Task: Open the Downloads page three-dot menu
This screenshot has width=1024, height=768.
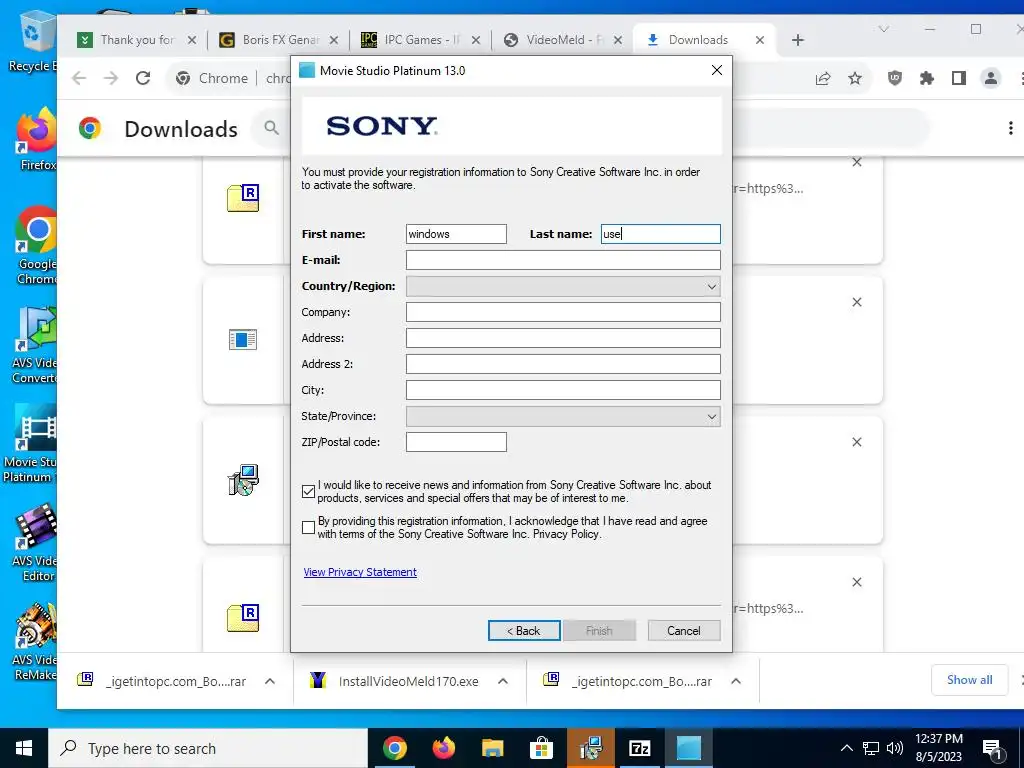Action: point(1010,128)
